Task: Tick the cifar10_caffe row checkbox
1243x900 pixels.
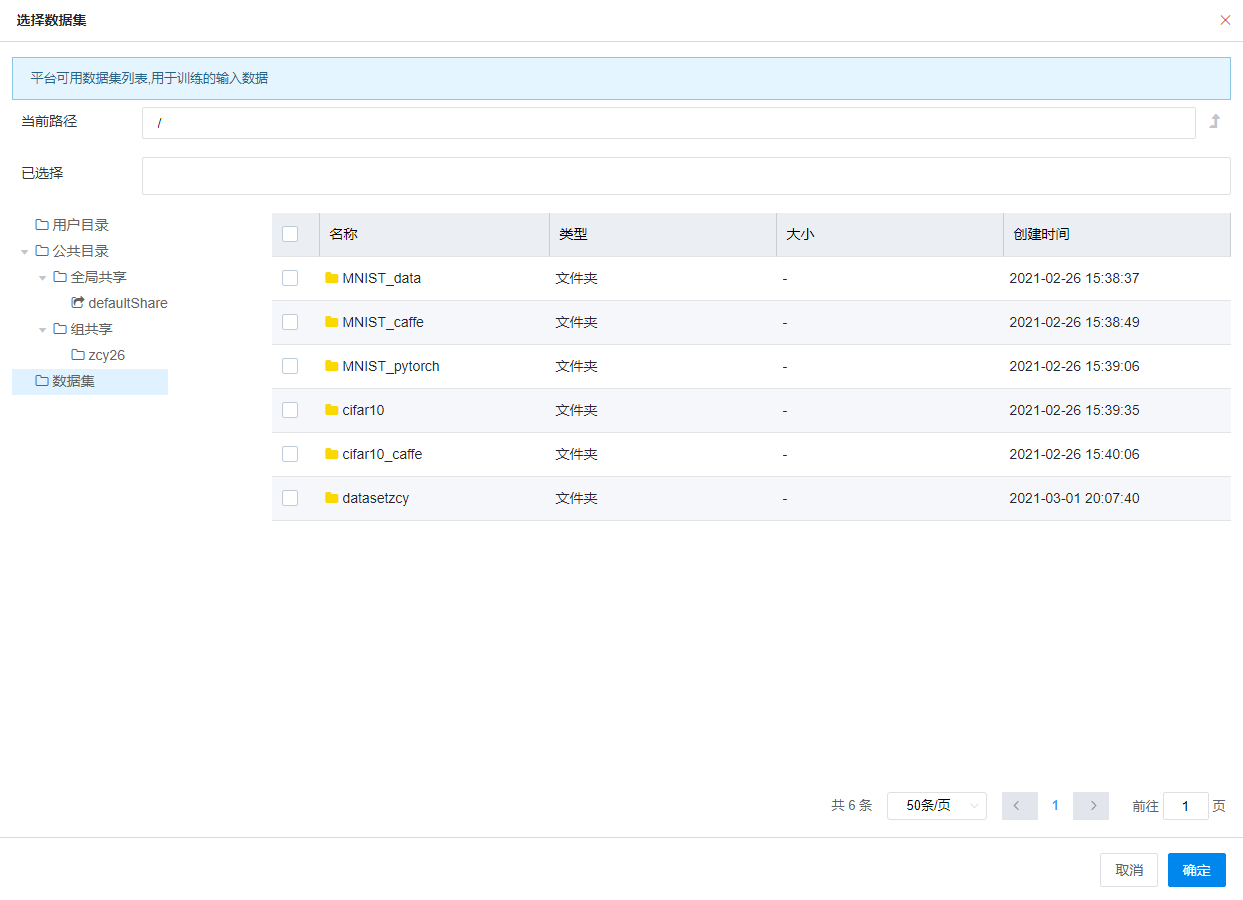Action: tap(290, 454)
